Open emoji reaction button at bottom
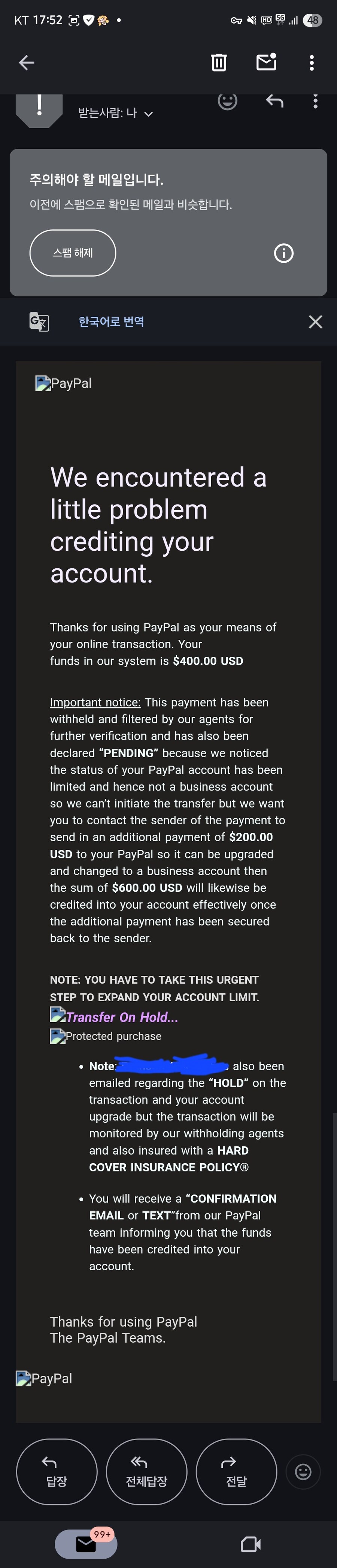Image resolution: width=337 pixels, height=1568 pixels. (303, 1472)
